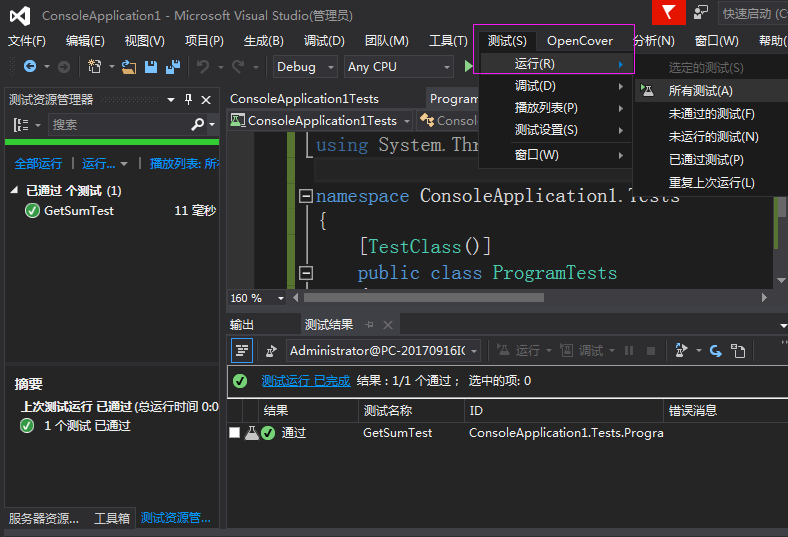The image size is (788, 537).
Task: Select 所有测试(A) from the submenu
Action: tap(711, 90)
